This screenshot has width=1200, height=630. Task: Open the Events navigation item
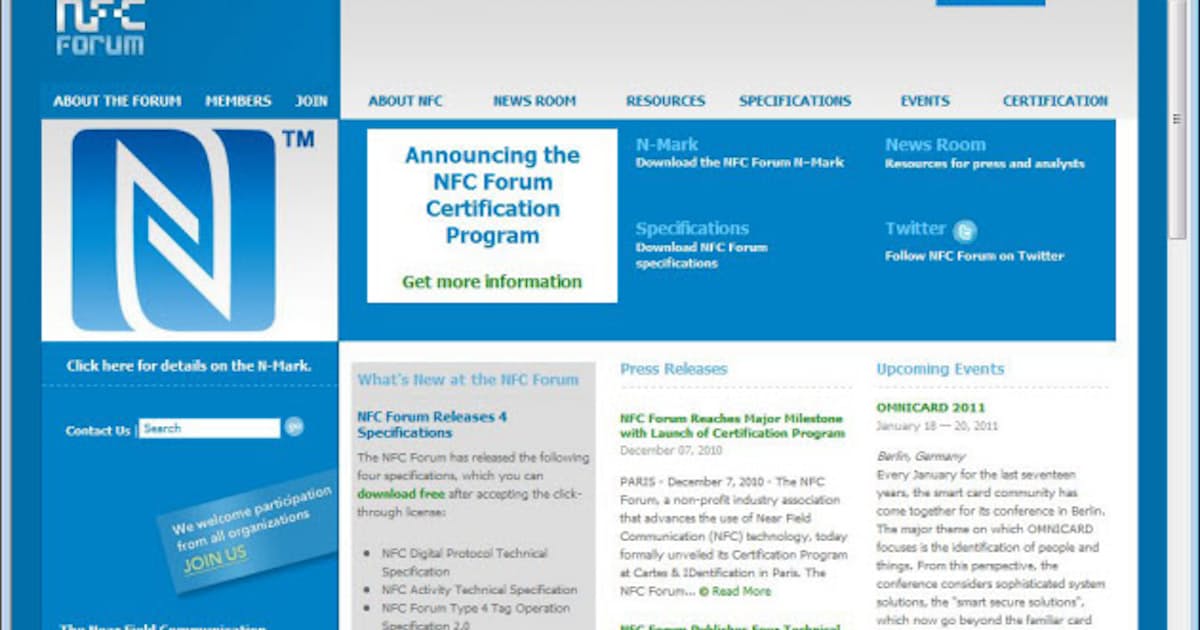(925, 101)
